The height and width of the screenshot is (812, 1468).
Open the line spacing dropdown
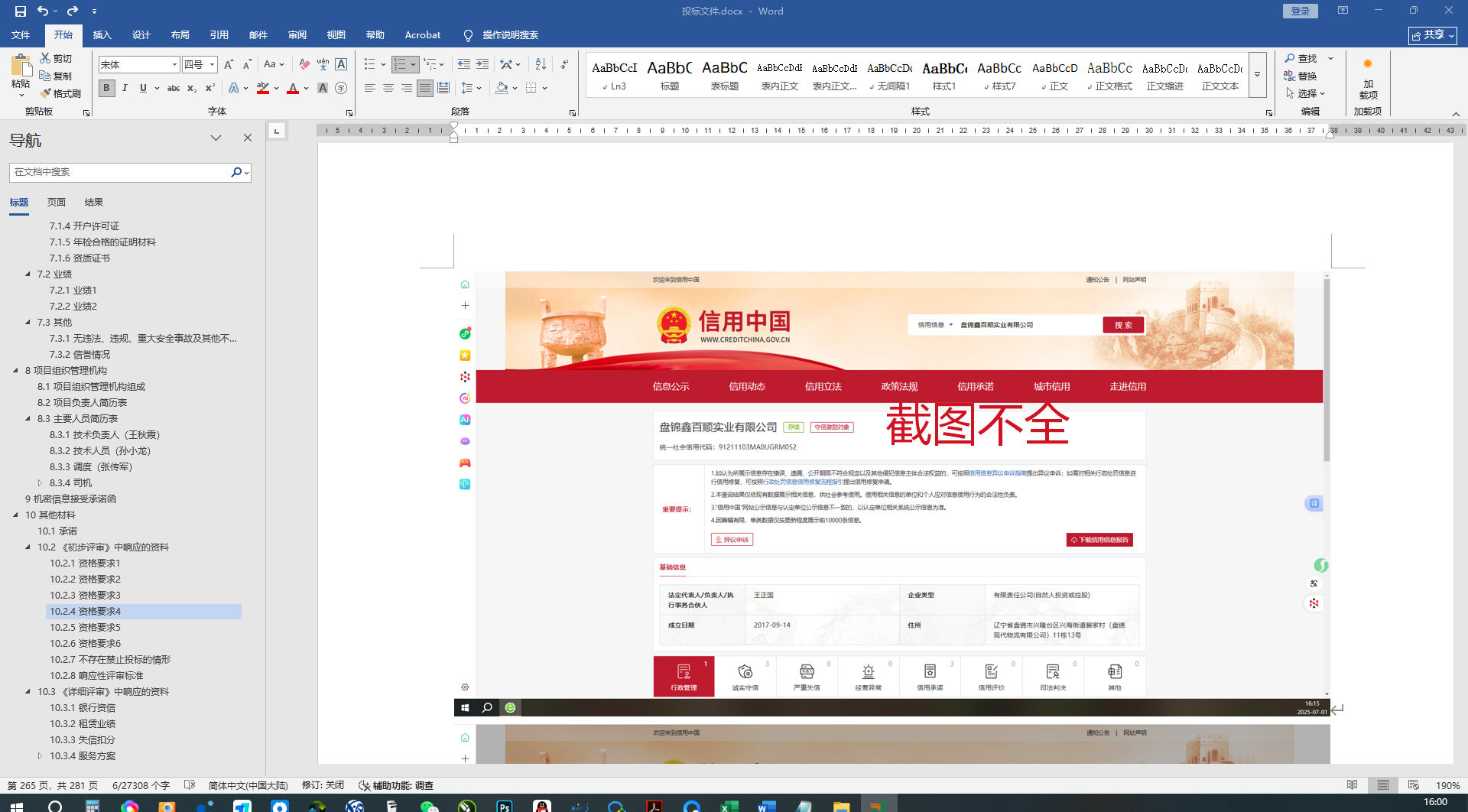click(x=470, y=89)
